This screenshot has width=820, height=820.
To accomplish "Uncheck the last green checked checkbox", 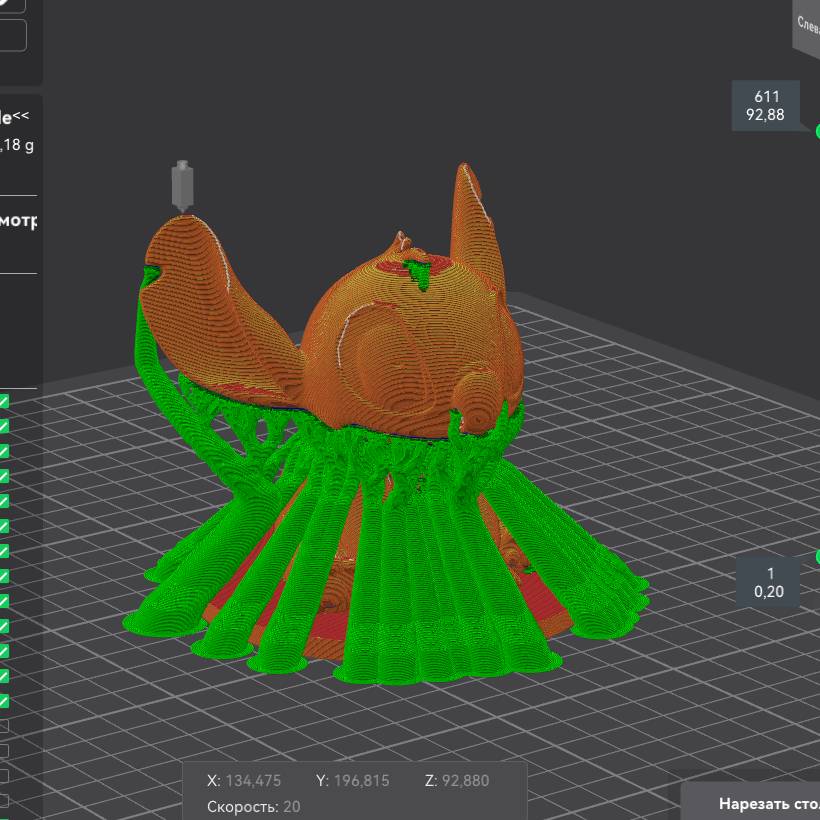I will 4,701.
